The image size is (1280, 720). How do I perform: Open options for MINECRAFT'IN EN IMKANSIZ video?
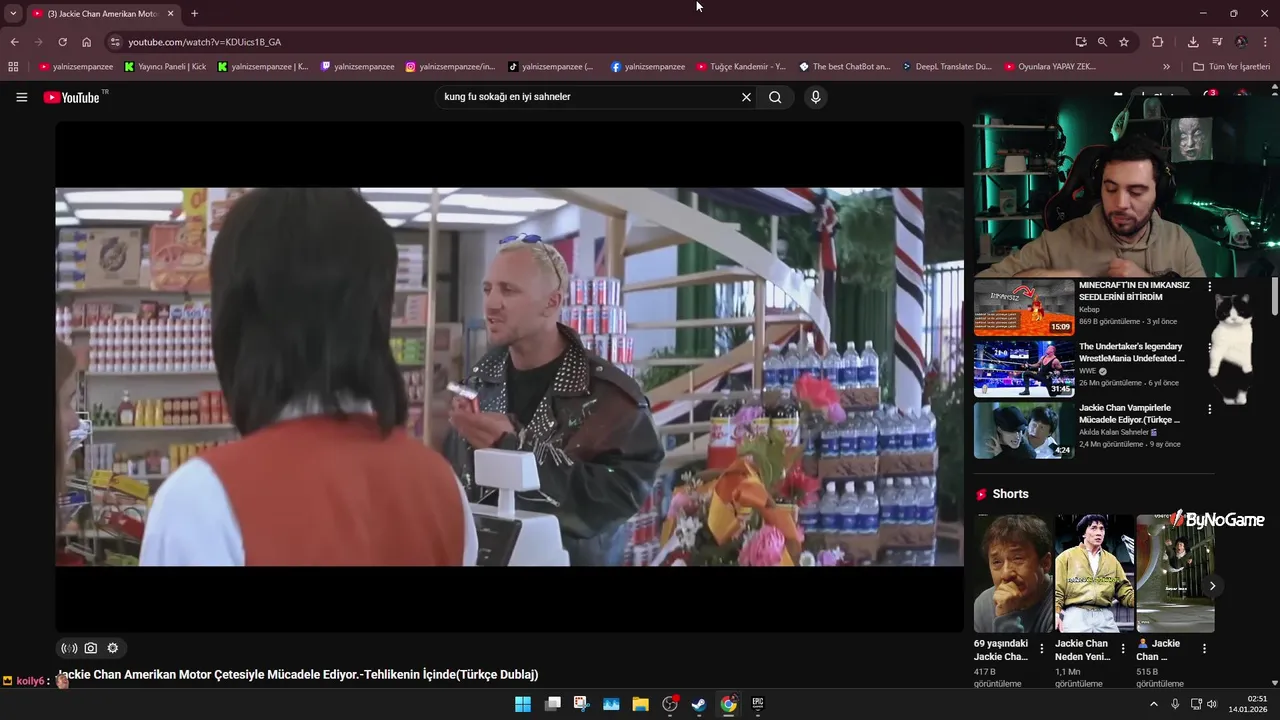pos(1209,286)
